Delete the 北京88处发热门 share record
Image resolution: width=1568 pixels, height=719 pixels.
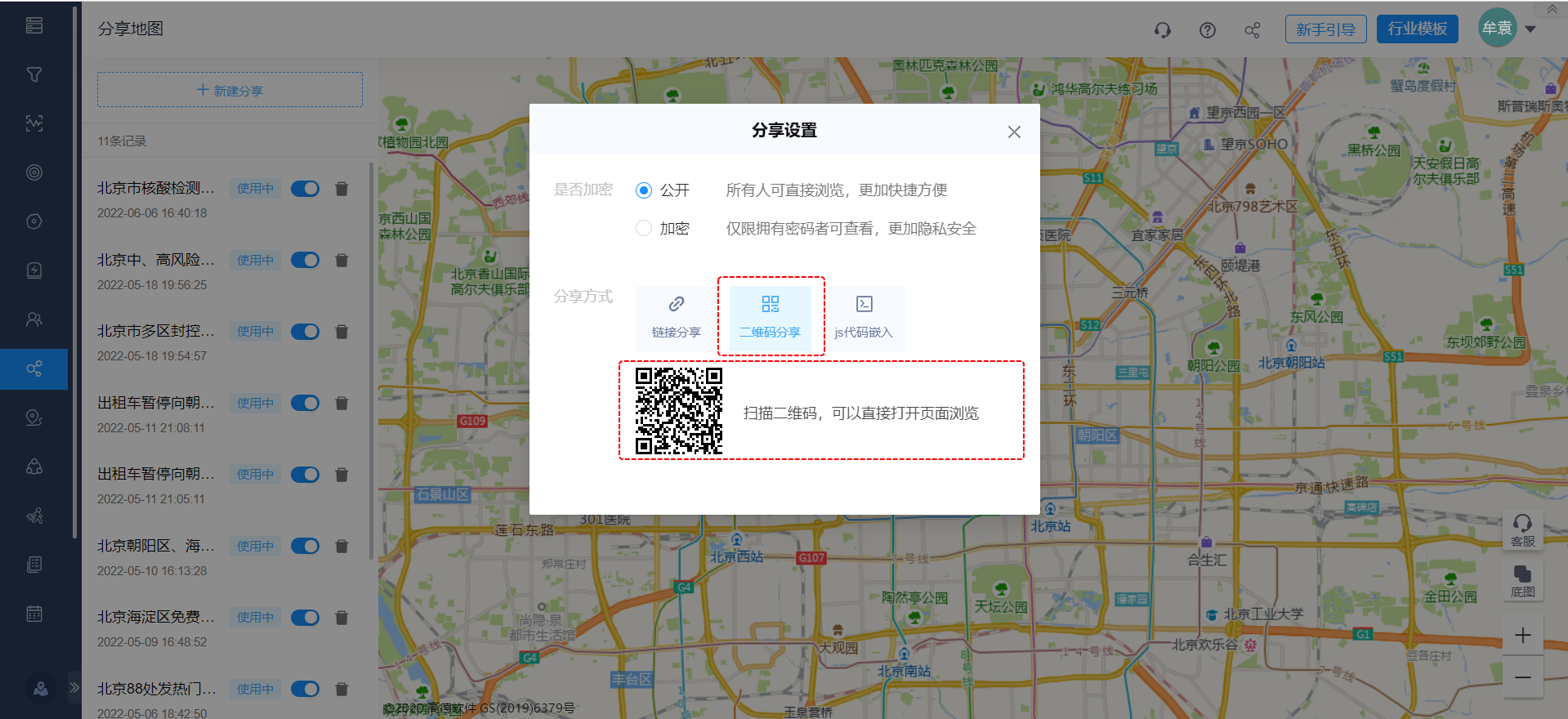point(342,690)
